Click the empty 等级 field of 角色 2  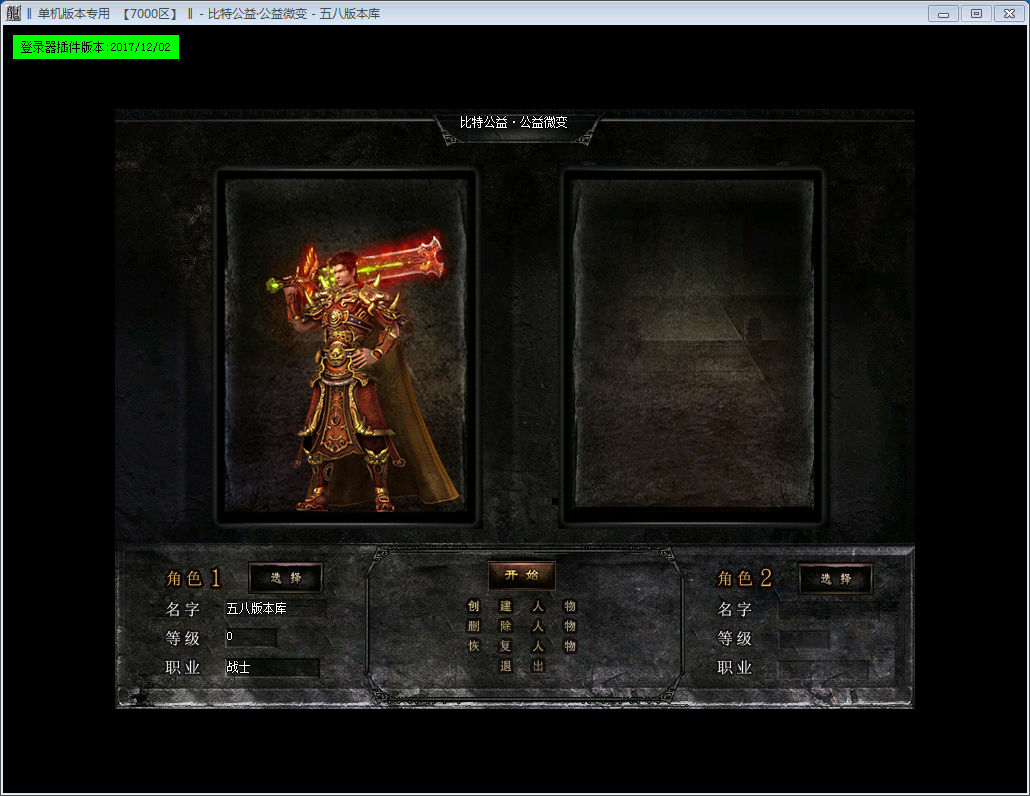803,638
